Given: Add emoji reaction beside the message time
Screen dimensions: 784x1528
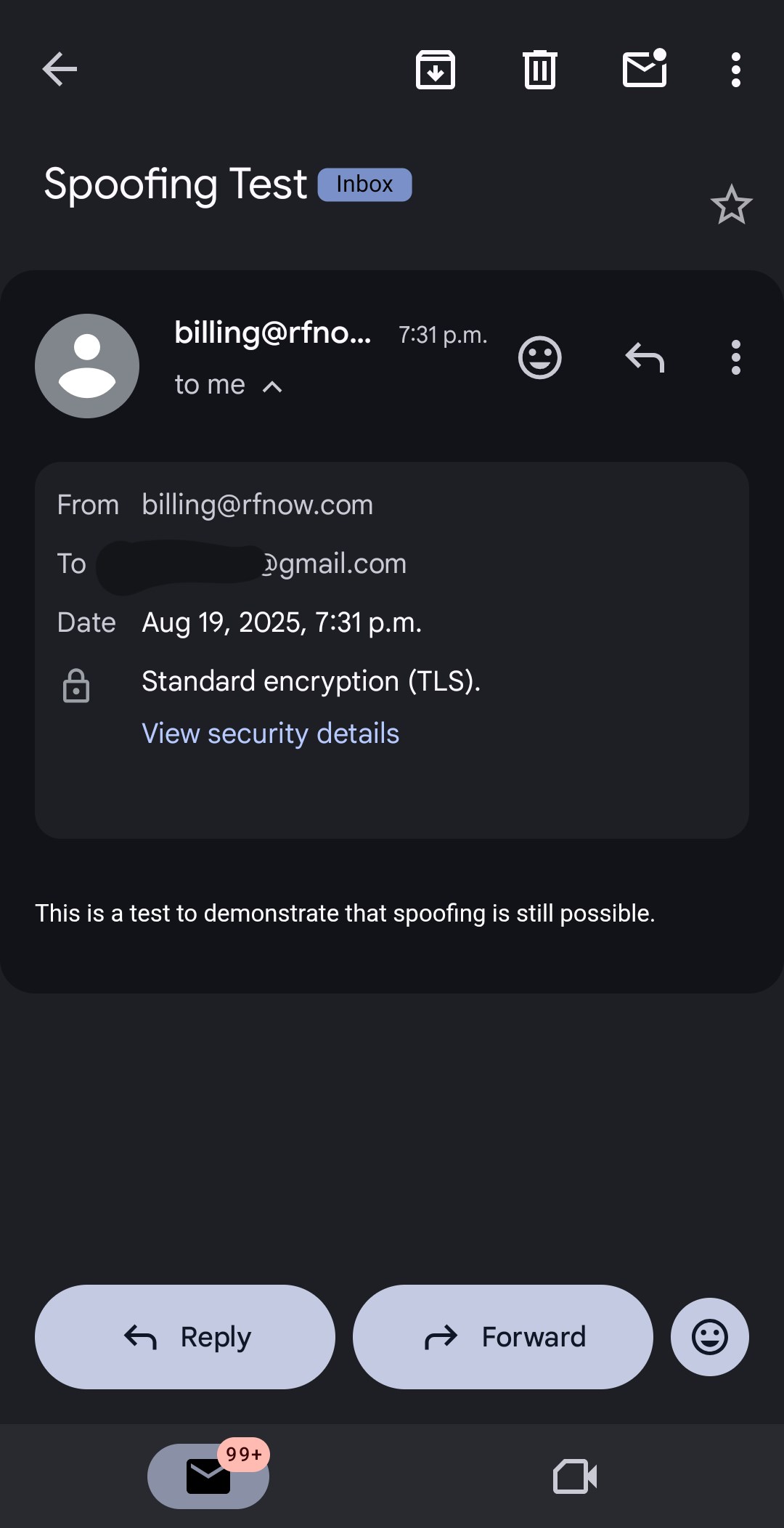Looking at the screenshot, I should coord(539,357).
